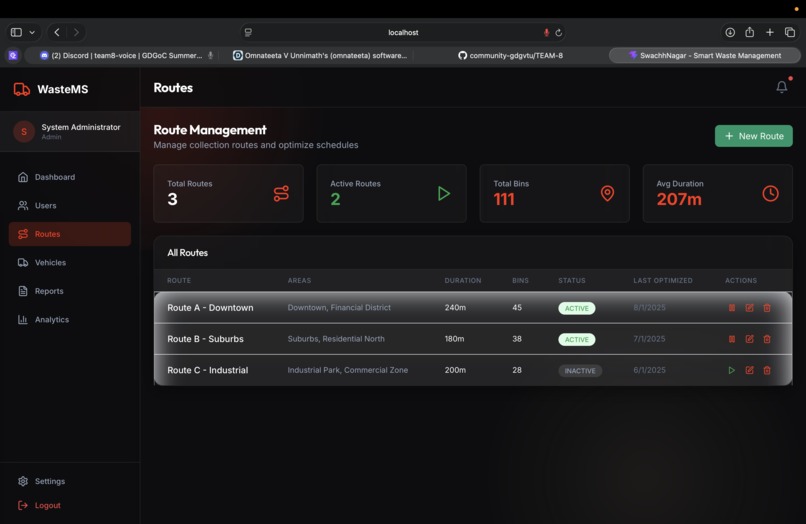Open the browser share icon
The width and height of the screenshot is (806, 524).
click(x=749, y=32)
